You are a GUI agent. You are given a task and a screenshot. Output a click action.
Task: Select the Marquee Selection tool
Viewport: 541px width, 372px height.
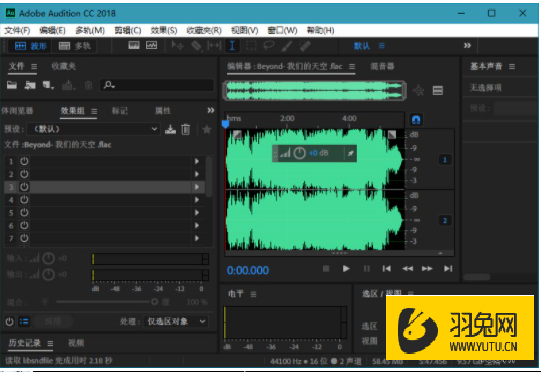(251, 46)
